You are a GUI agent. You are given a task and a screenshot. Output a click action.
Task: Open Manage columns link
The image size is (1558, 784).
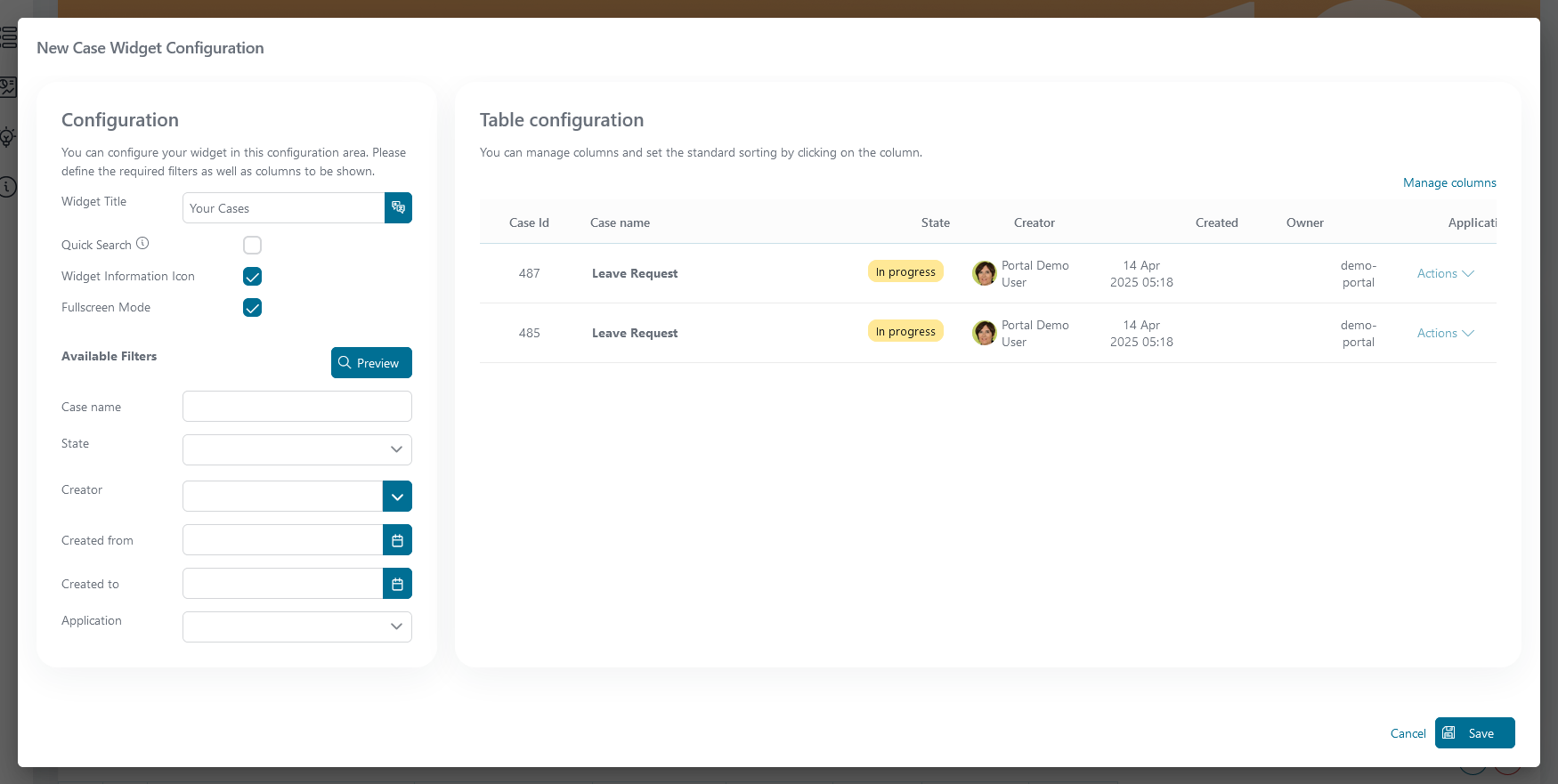click(x=1449, y=182)
